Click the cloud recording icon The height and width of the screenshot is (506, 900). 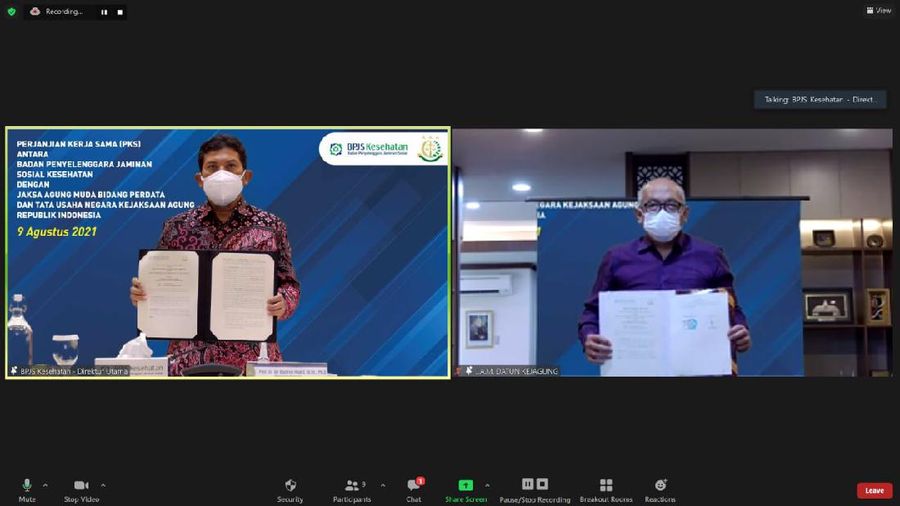point(35,11)
